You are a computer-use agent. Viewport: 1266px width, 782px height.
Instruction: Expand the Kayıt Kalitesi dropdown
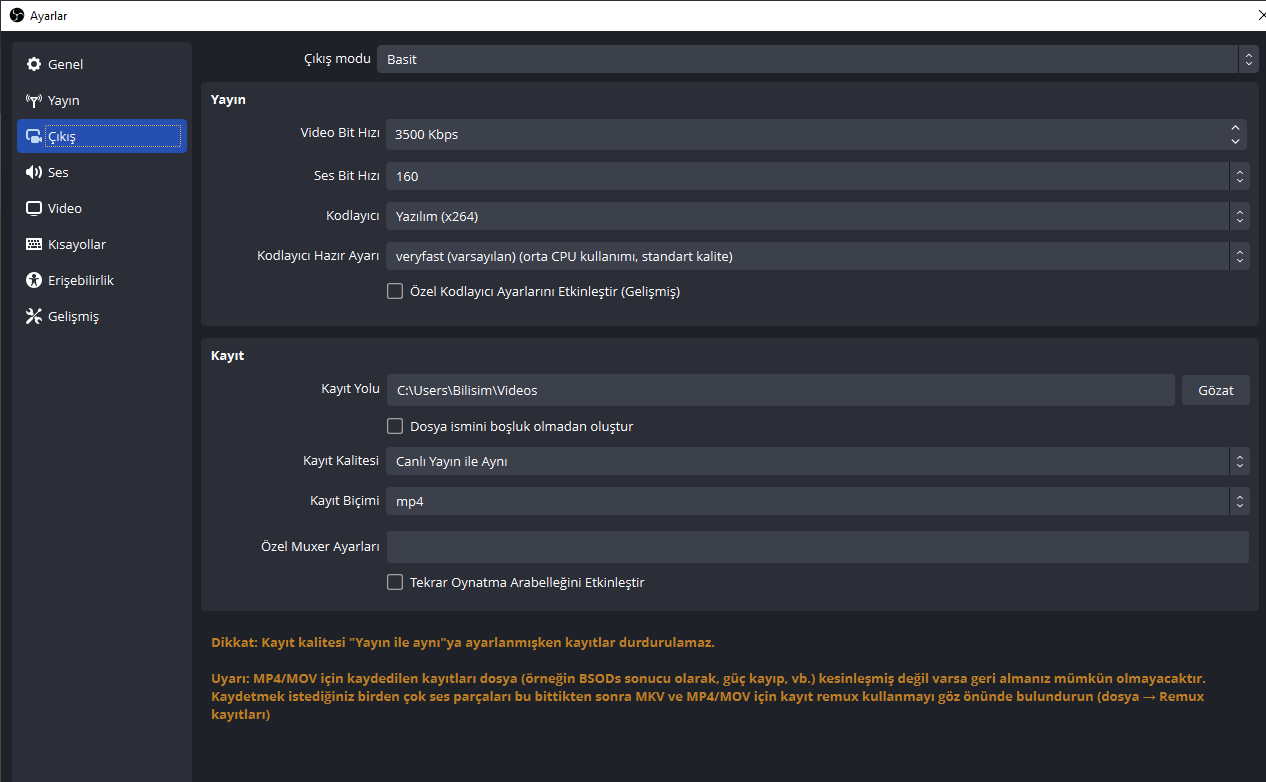[818, 461]
